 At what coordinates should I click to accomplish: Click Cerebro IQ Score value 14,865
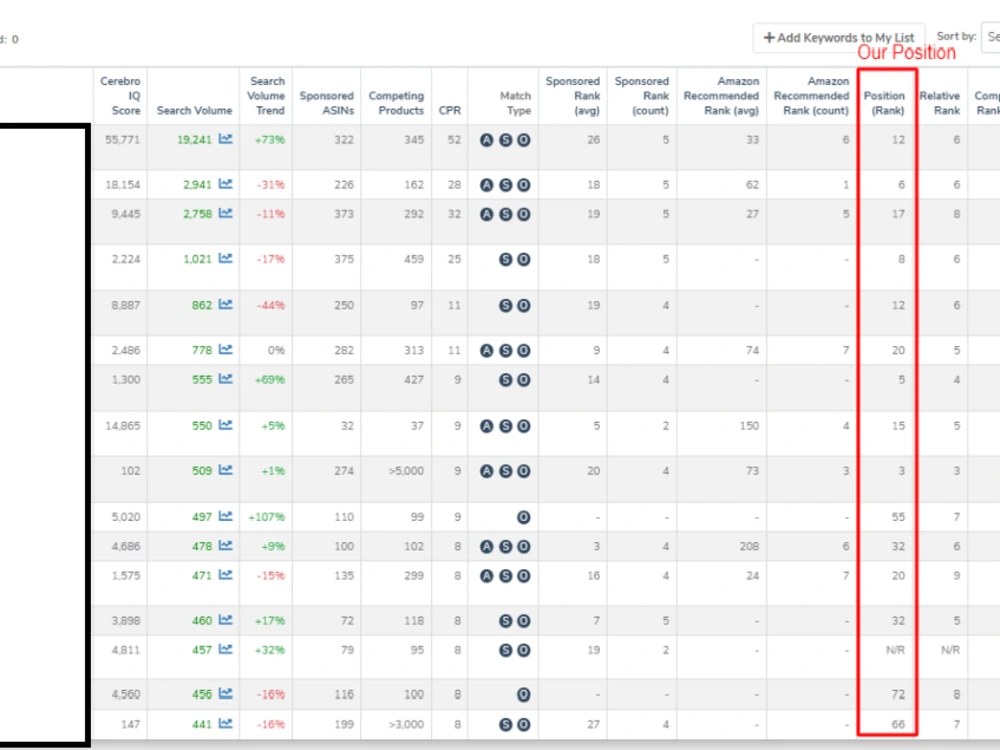[x=122, y=426]
